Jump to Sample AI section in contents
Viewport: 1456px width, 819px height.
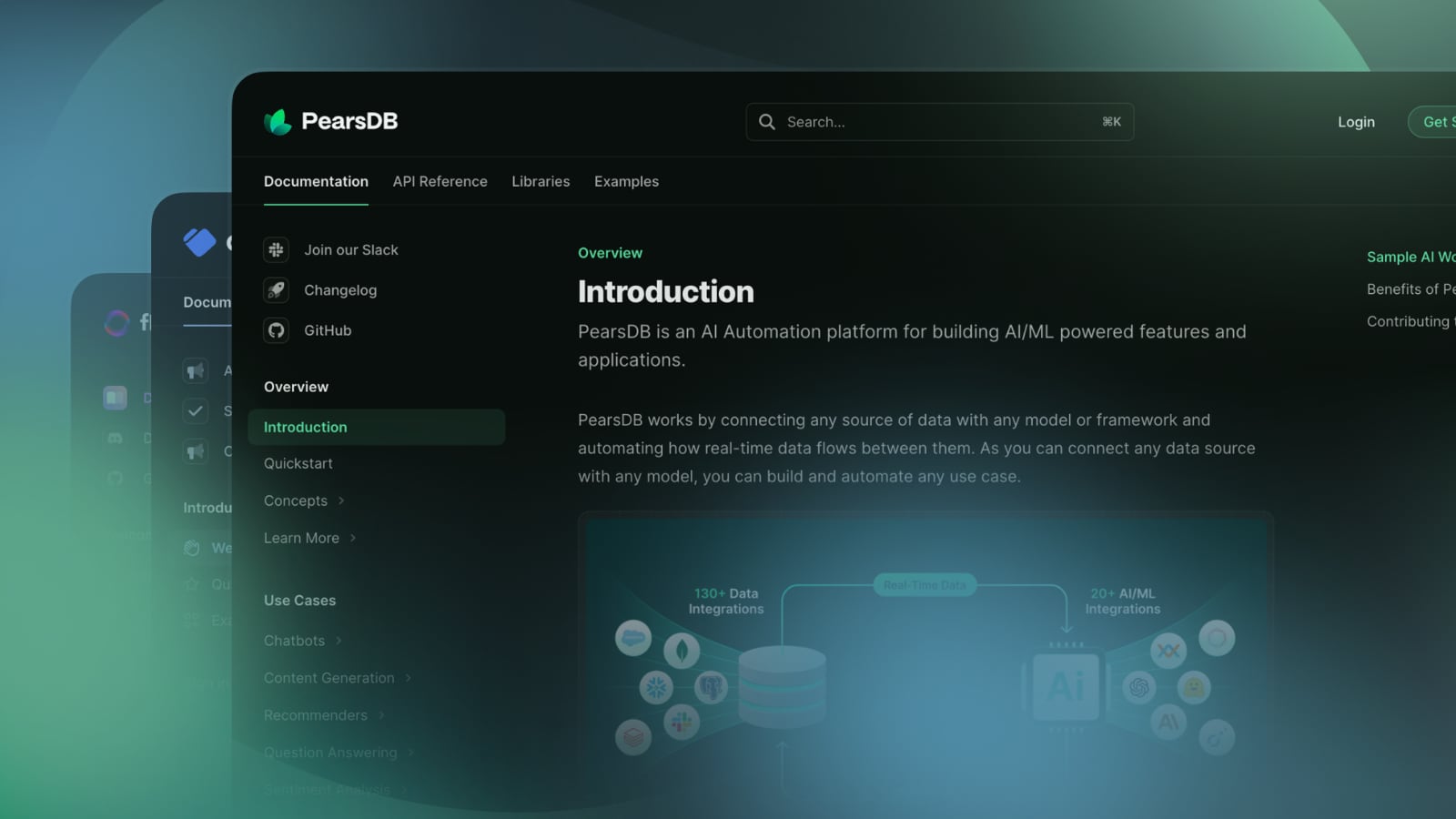(1410, 257)
